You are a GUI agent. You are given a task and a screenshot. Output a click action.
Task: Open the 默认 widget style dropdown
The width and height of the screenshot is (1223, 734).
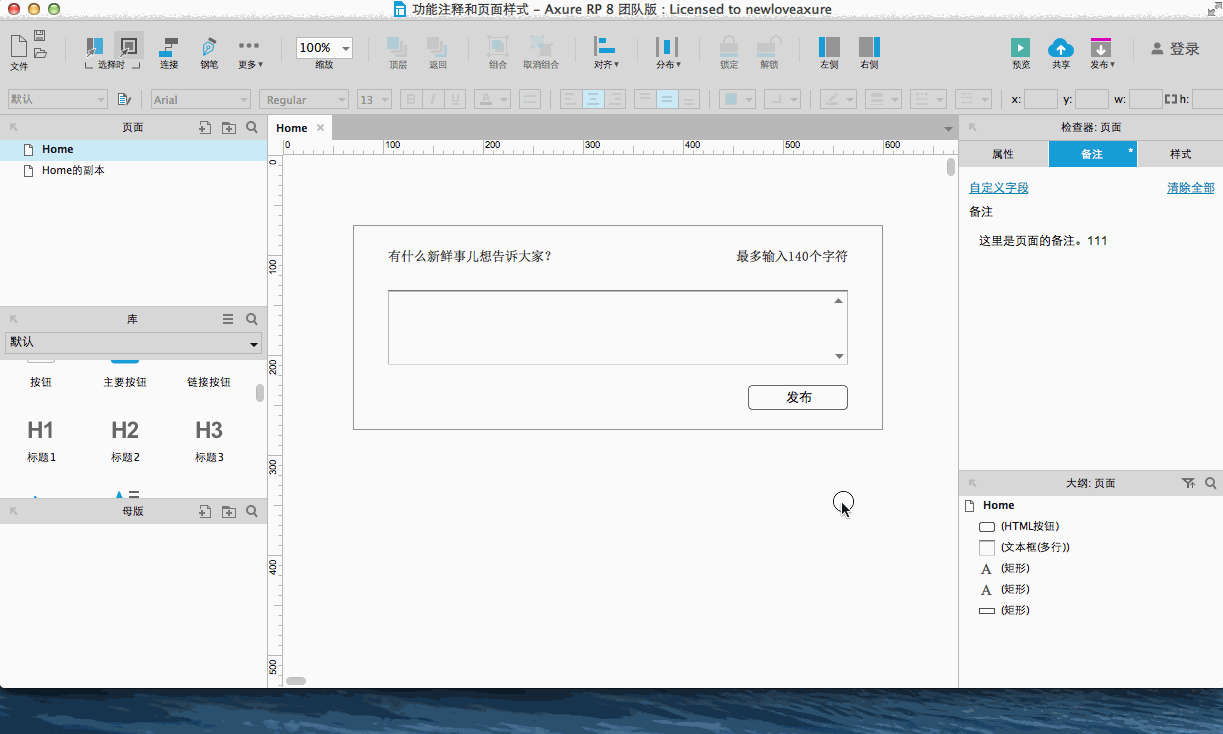click(57, 99)
